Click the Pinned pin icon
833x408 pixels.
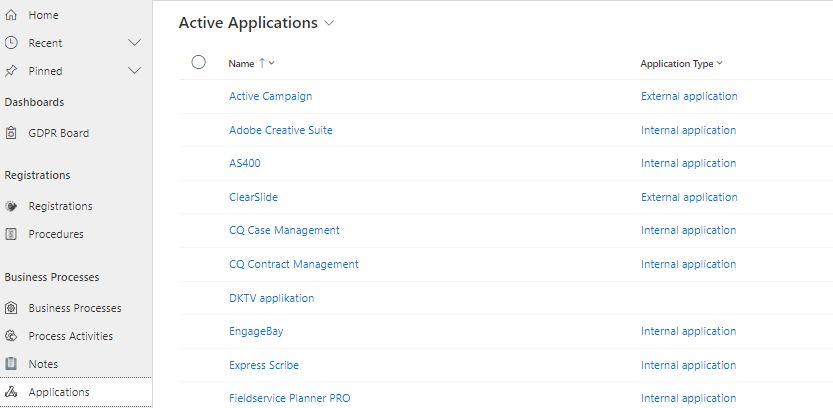[11, 71]
